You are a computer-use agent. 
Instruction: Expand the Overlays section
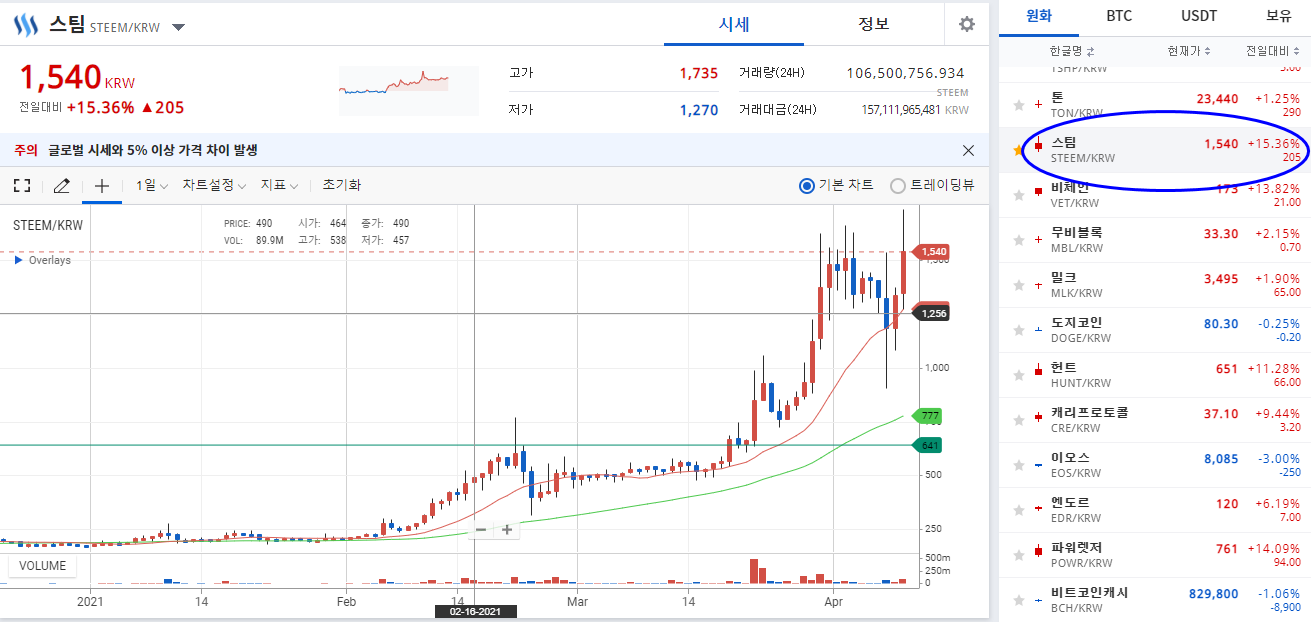click(42, 260)
